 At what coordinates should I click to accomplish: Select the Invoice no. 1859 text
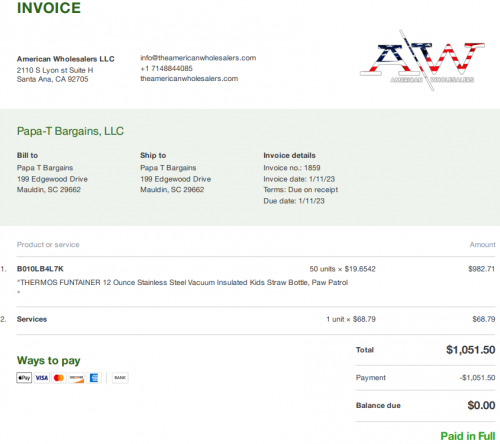[292, 168]
